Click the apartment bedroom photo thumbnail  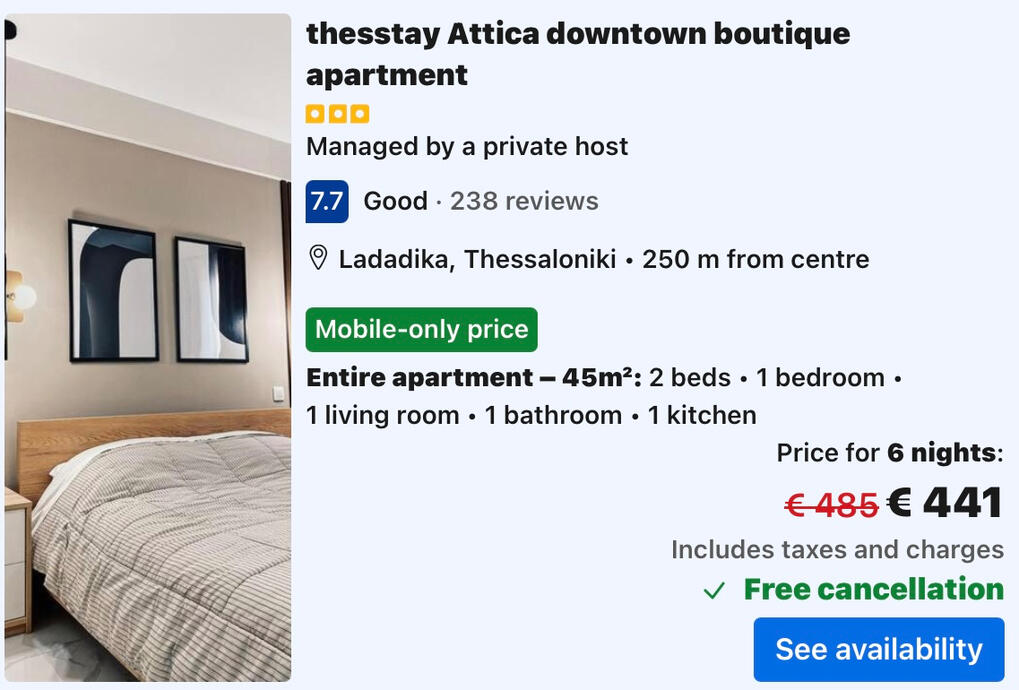pos(148,347)
